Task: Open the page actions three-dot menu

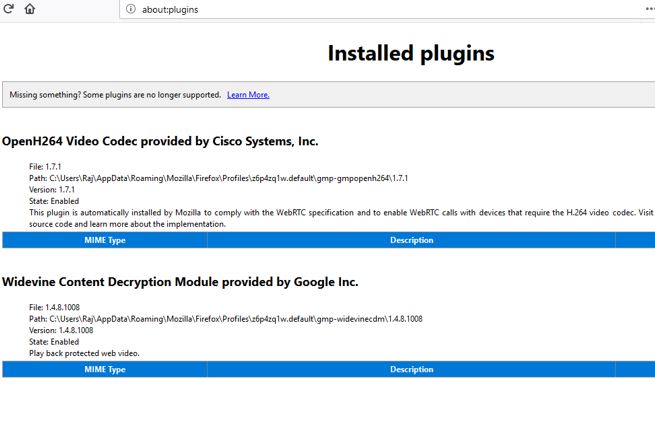Action: coord(650,9)
